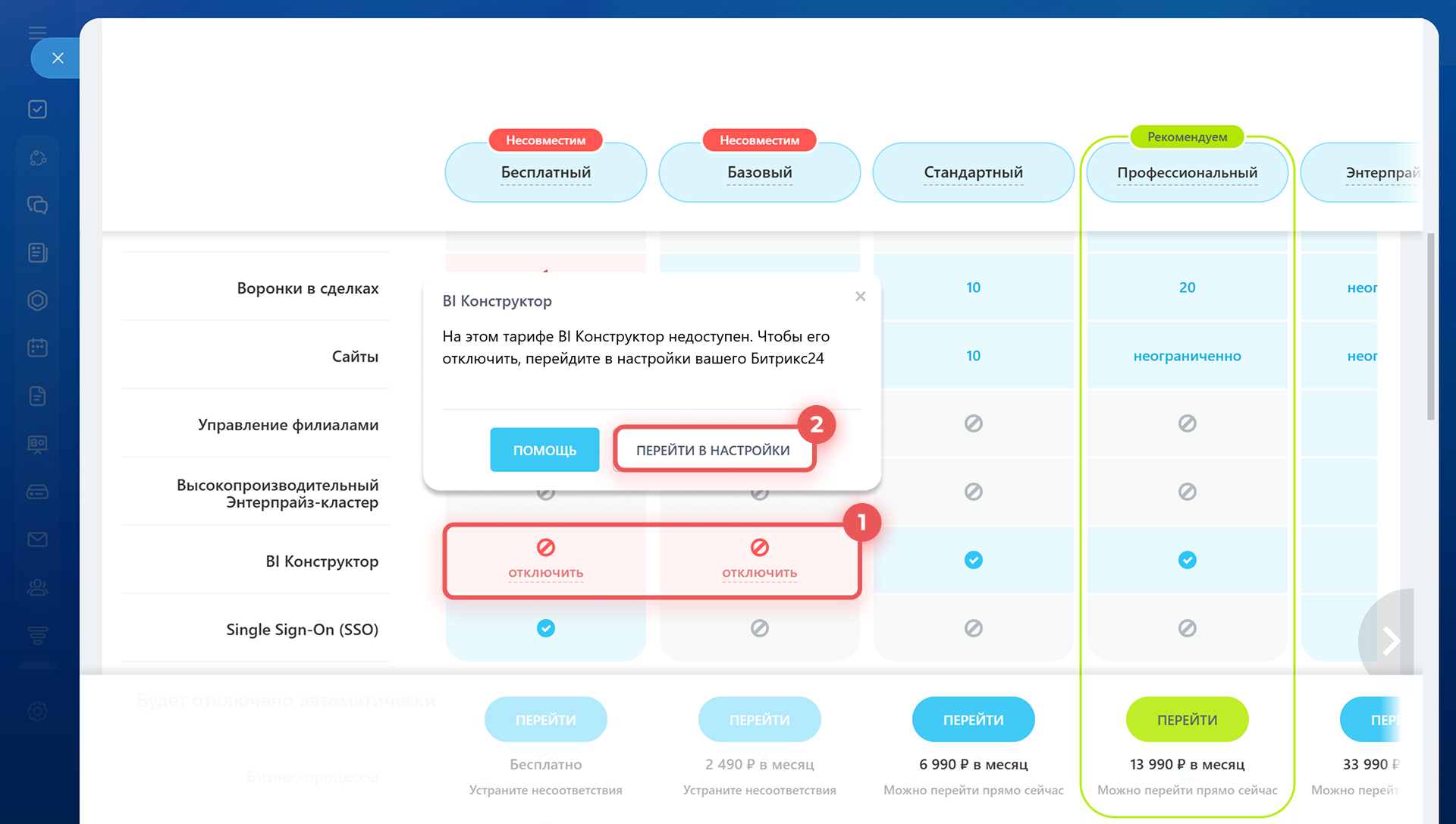Open the chat messenger sidebar icon
Viewport: 1456px width, 824px height.
(x=37, y=205)
